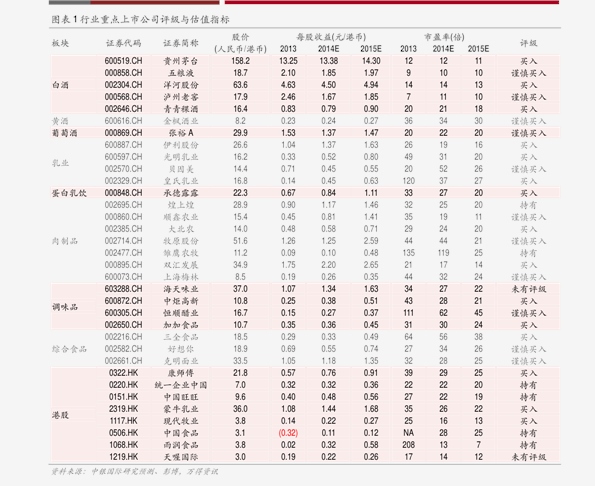Select the red (0.32) EPS value

coord(288,433)
